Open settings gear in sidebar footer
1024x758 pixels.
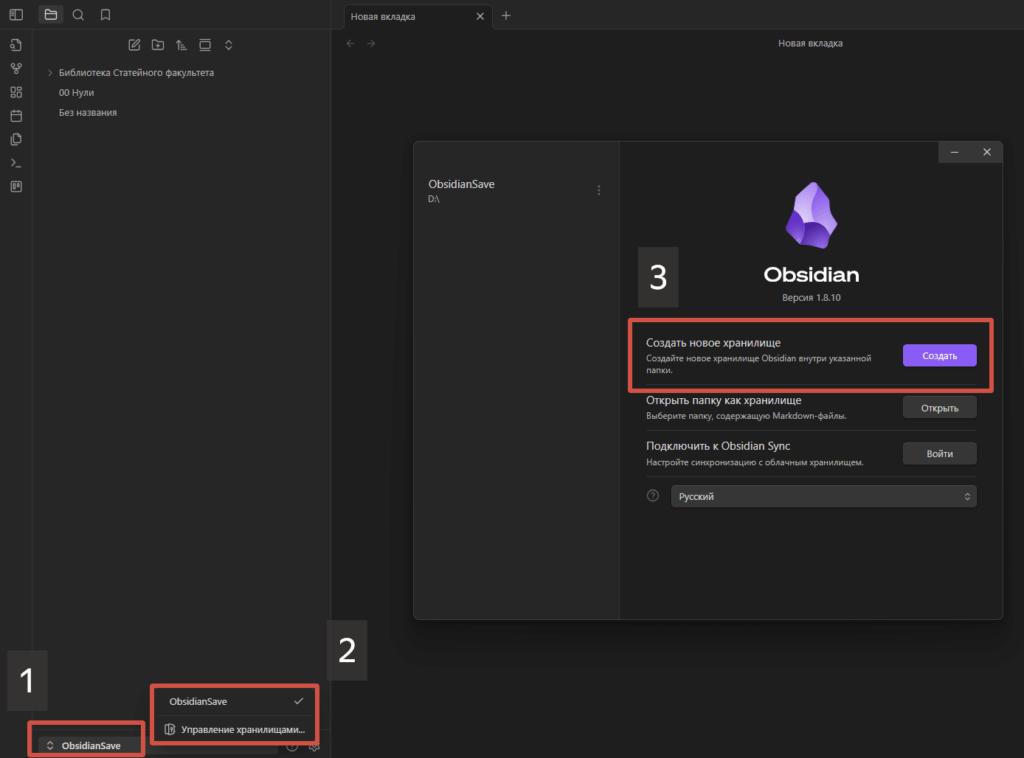click(x=314, y=746)
